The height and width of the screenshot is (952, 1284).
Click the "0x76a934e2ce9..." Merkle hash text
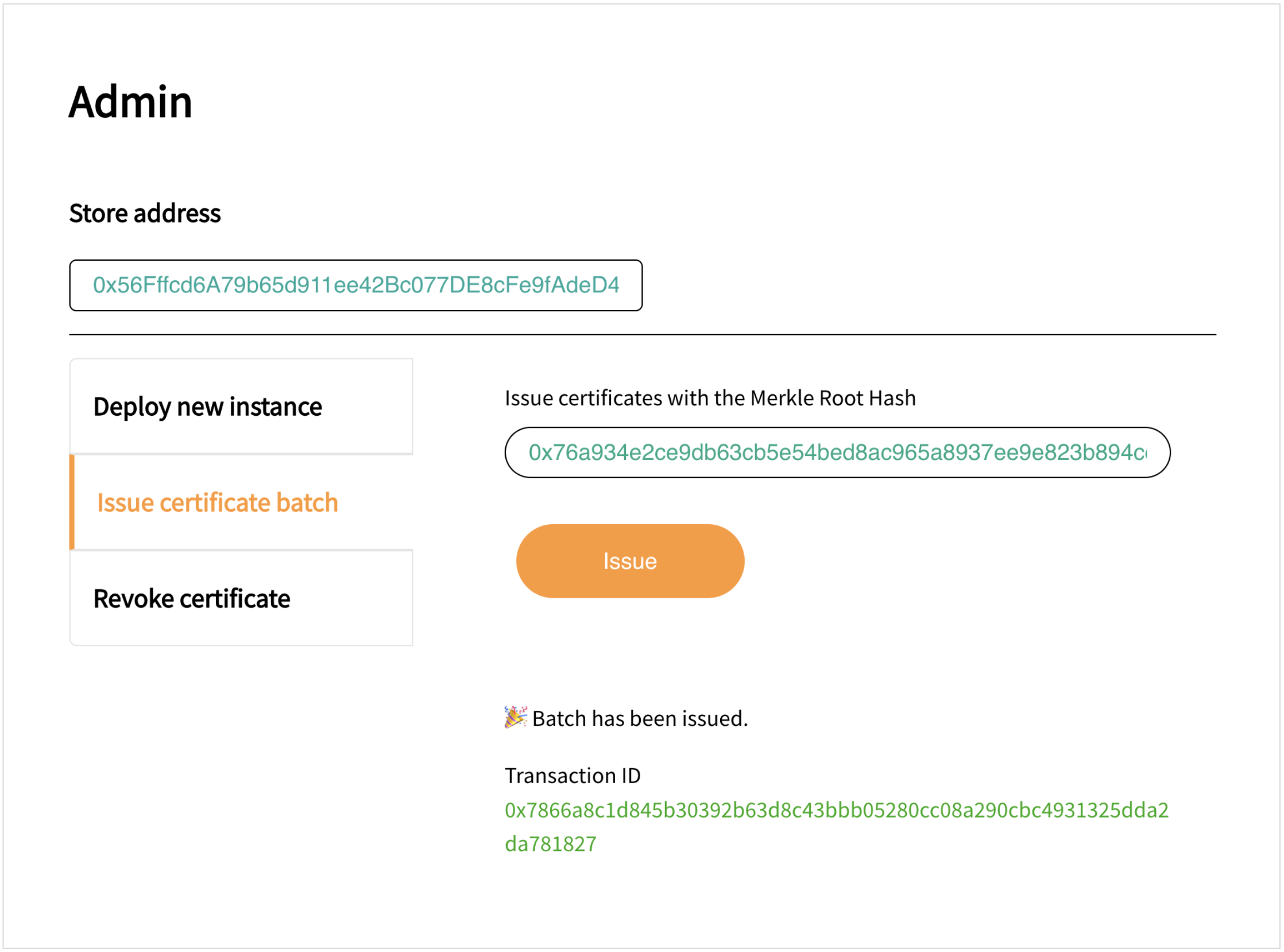[x=837, y=452]
